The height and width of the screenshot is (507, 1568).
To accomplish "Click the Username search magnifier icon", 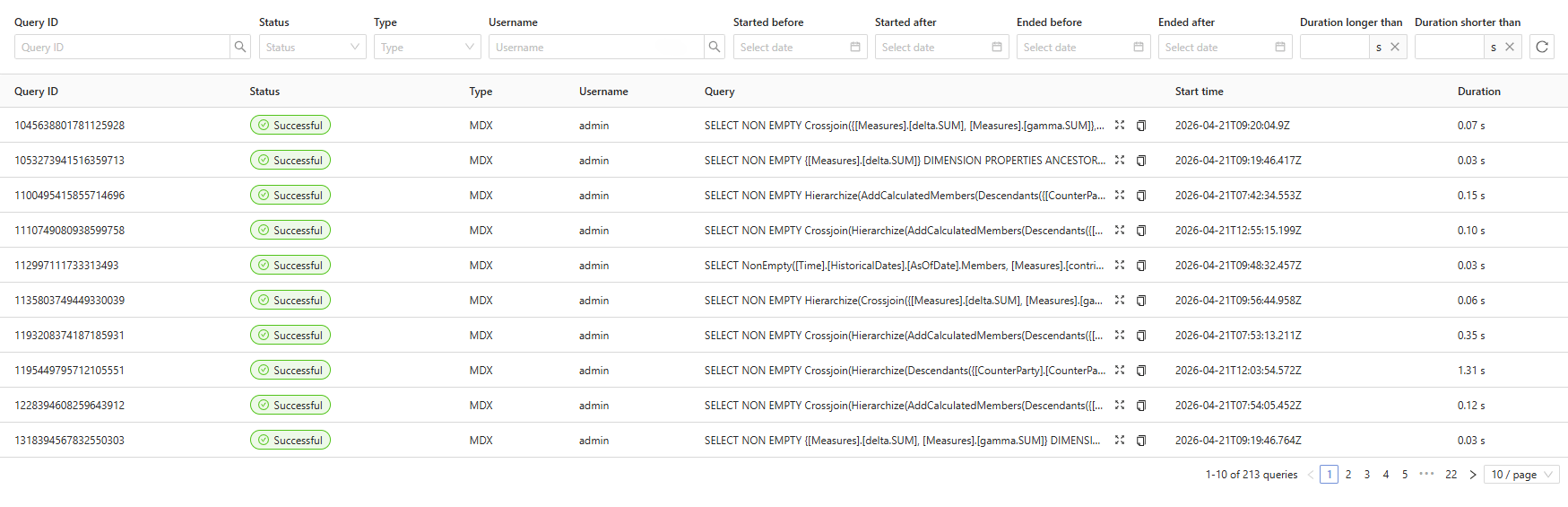I will tap(714, 47).
